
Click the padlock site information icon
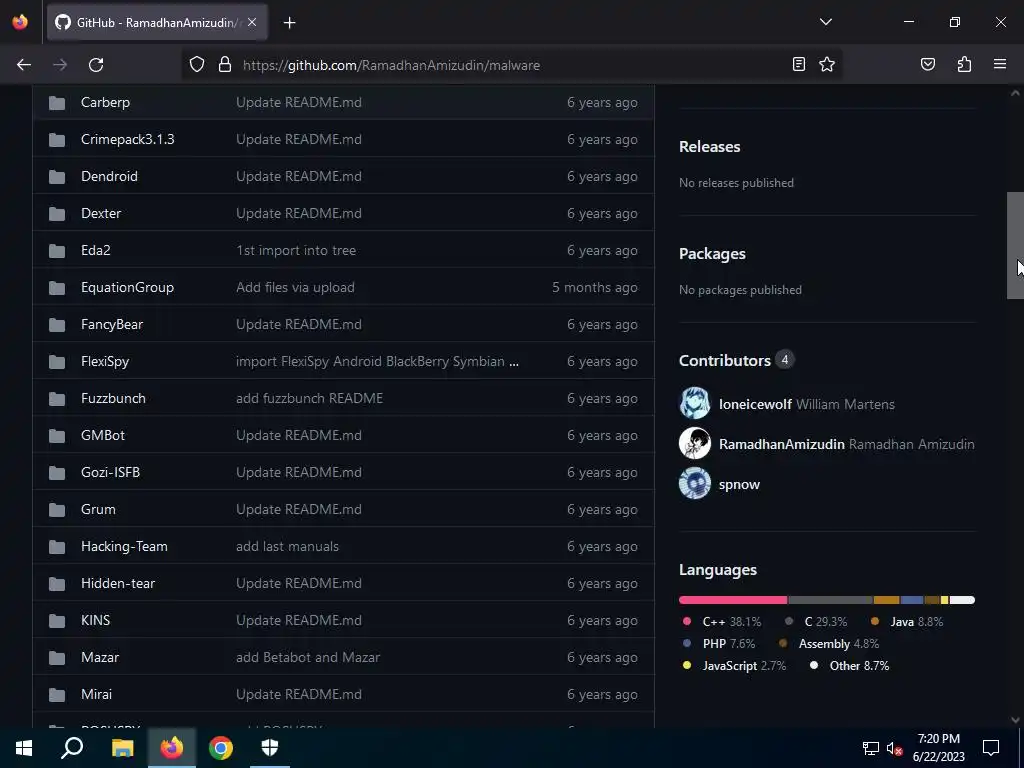[x=225, y=65]
